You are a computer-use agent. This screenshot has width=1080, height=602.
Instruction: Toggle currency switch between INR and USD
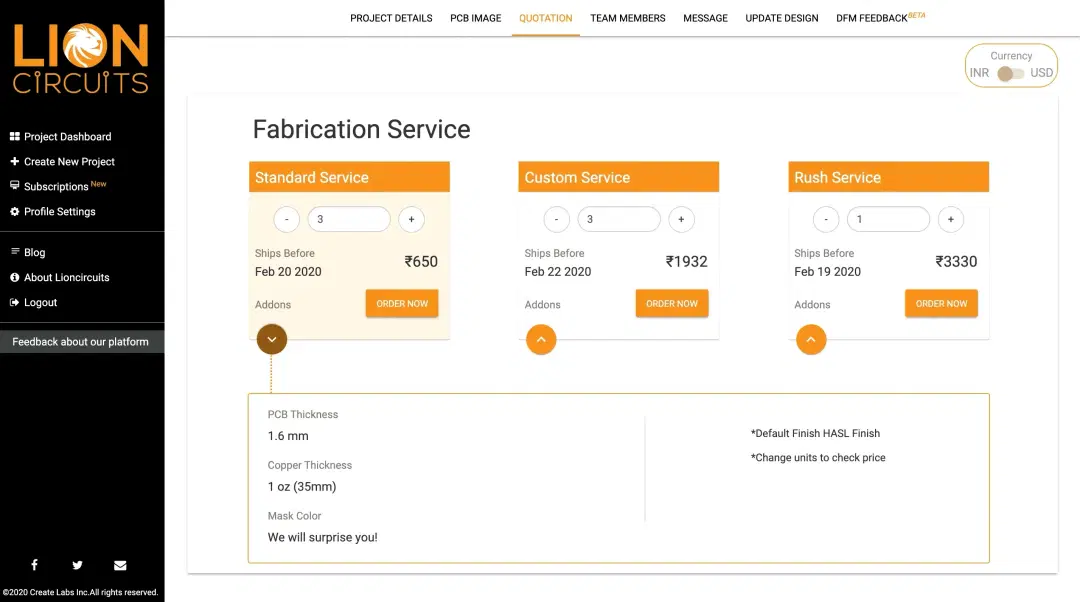1011,73
